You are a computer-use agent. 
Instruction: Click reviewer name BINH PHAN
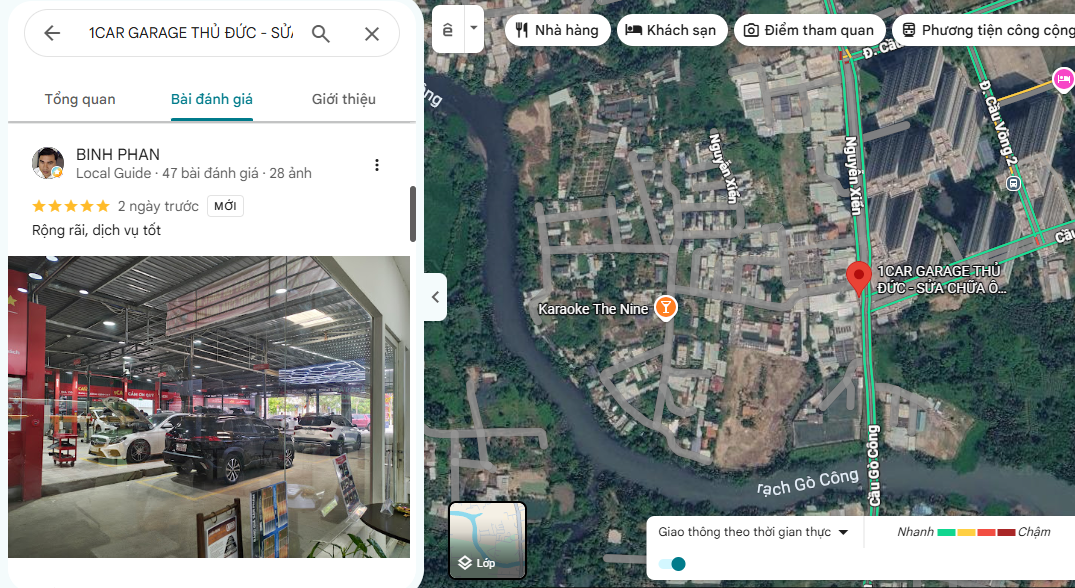[118, 154]
